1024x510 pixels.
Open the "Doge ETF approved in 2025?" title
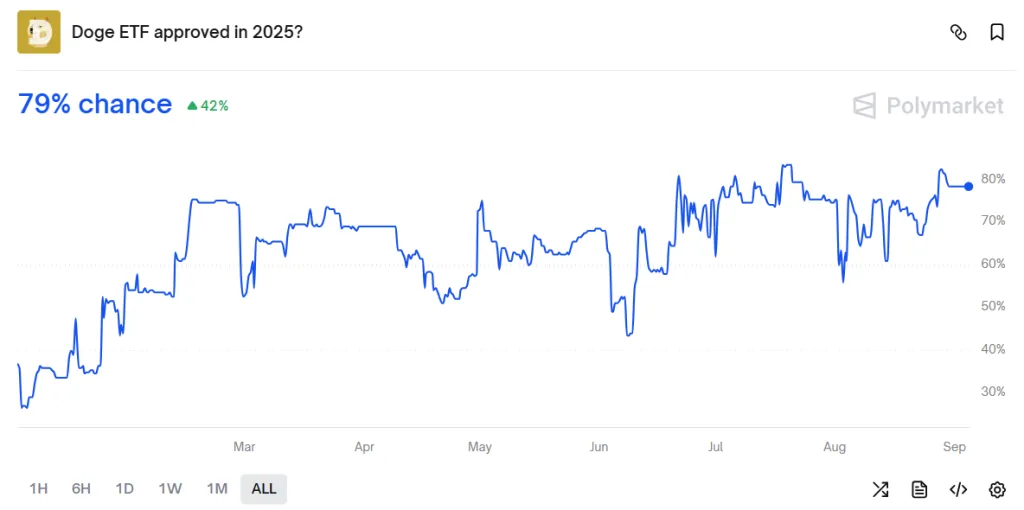tap(187, 32)
